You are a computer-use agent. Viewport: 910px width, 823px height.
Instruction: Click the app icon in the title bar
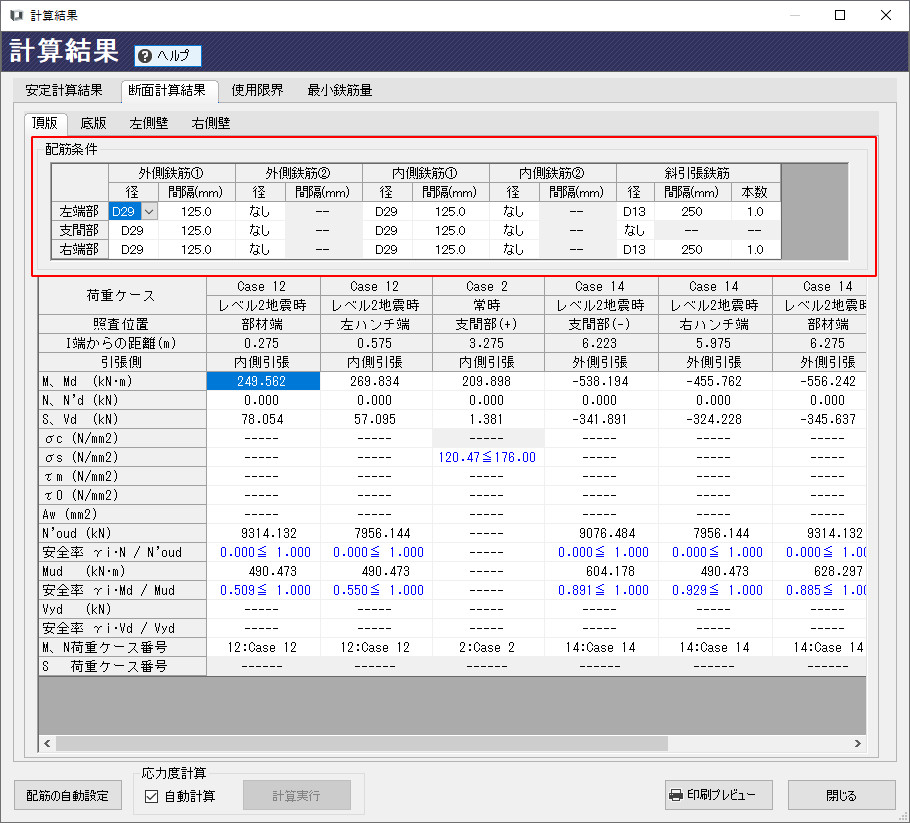(16, 15)
